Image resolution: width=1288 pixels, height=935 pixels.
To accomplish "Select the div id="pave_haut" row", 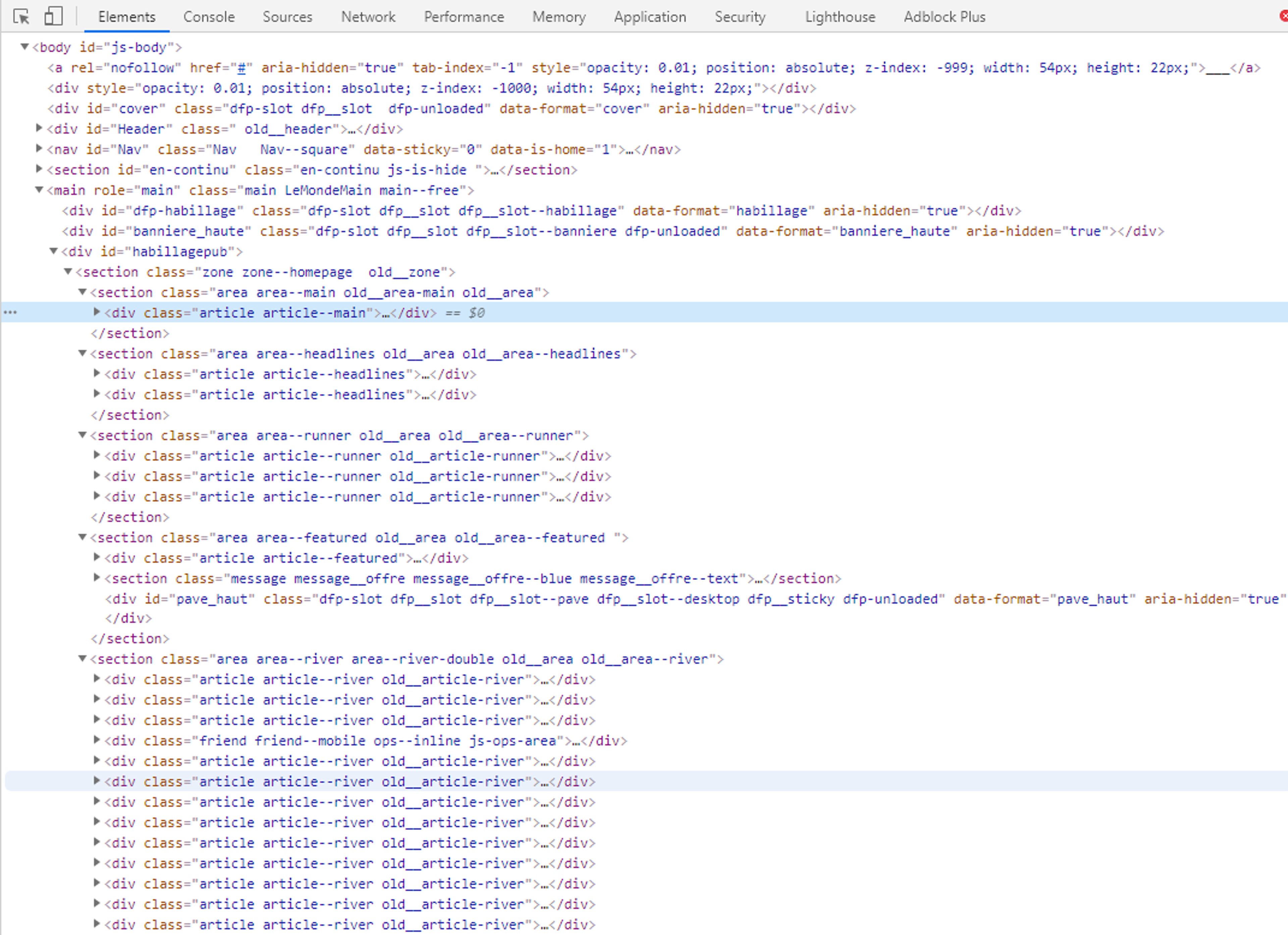I will (x=696, y=599).
